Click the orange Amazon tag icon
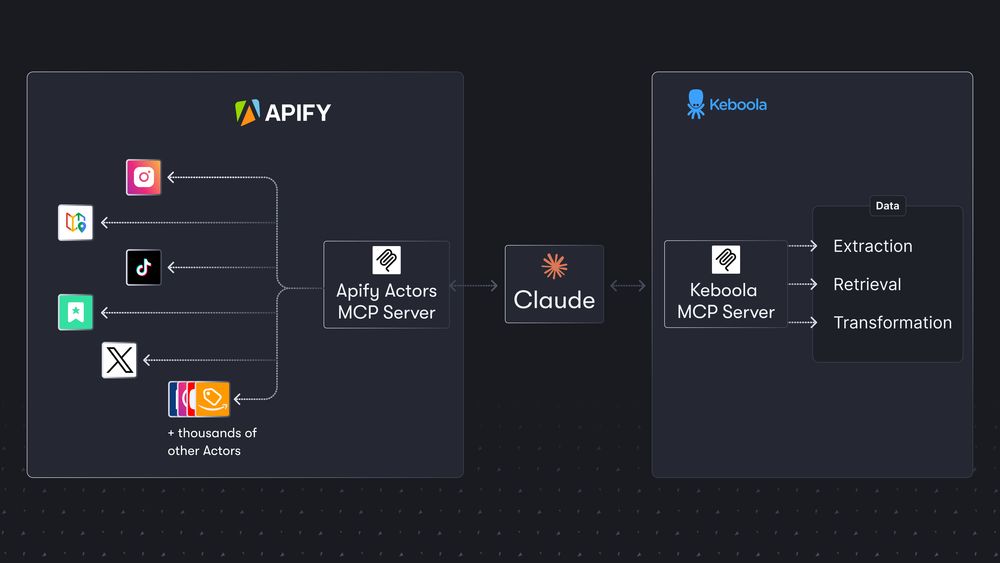This screenshot has width=1000, height=563. [212, 399]
